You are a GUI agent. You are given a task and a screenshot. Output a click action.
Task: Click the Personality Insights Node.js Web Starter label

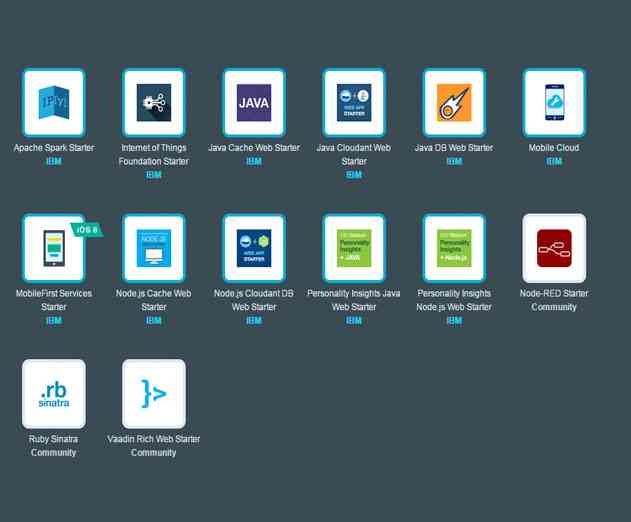pos(454,300)
